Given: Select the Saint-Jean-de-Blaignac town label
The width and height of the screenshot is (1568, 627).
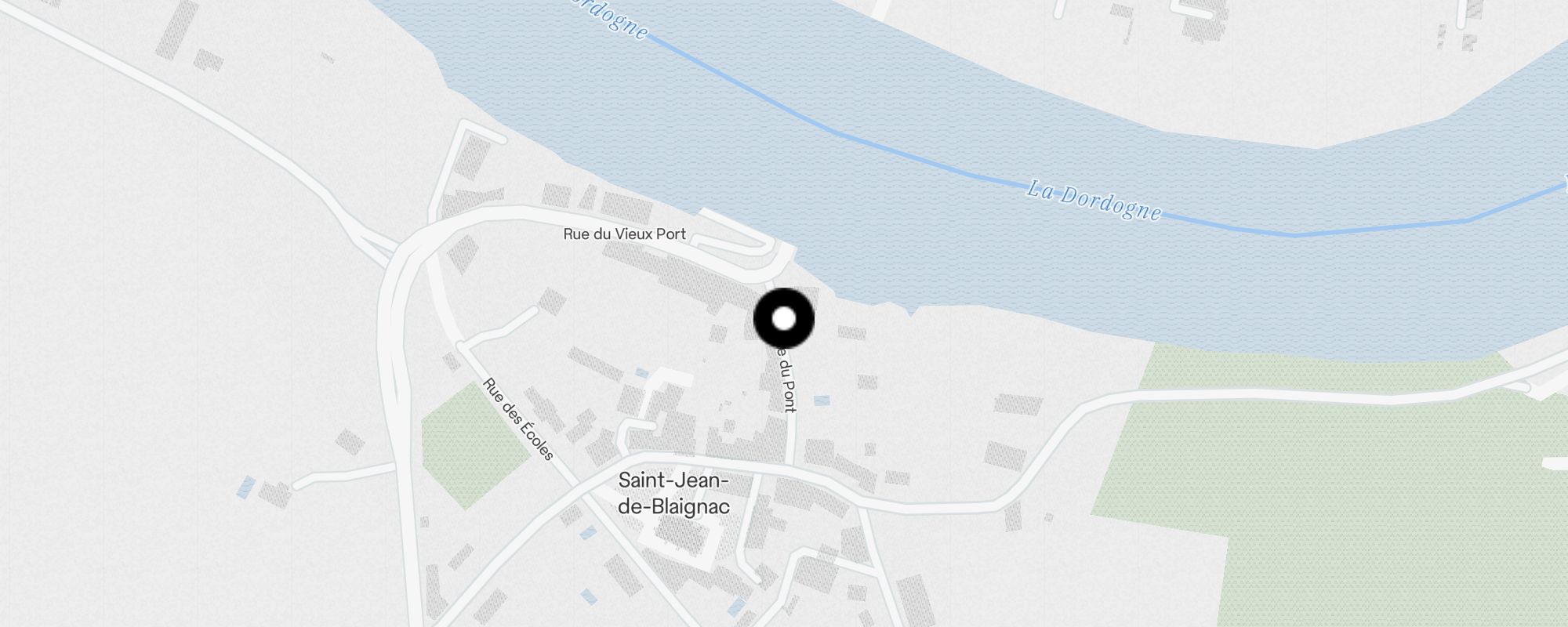Looking at the screenshot, I should 673,493.
